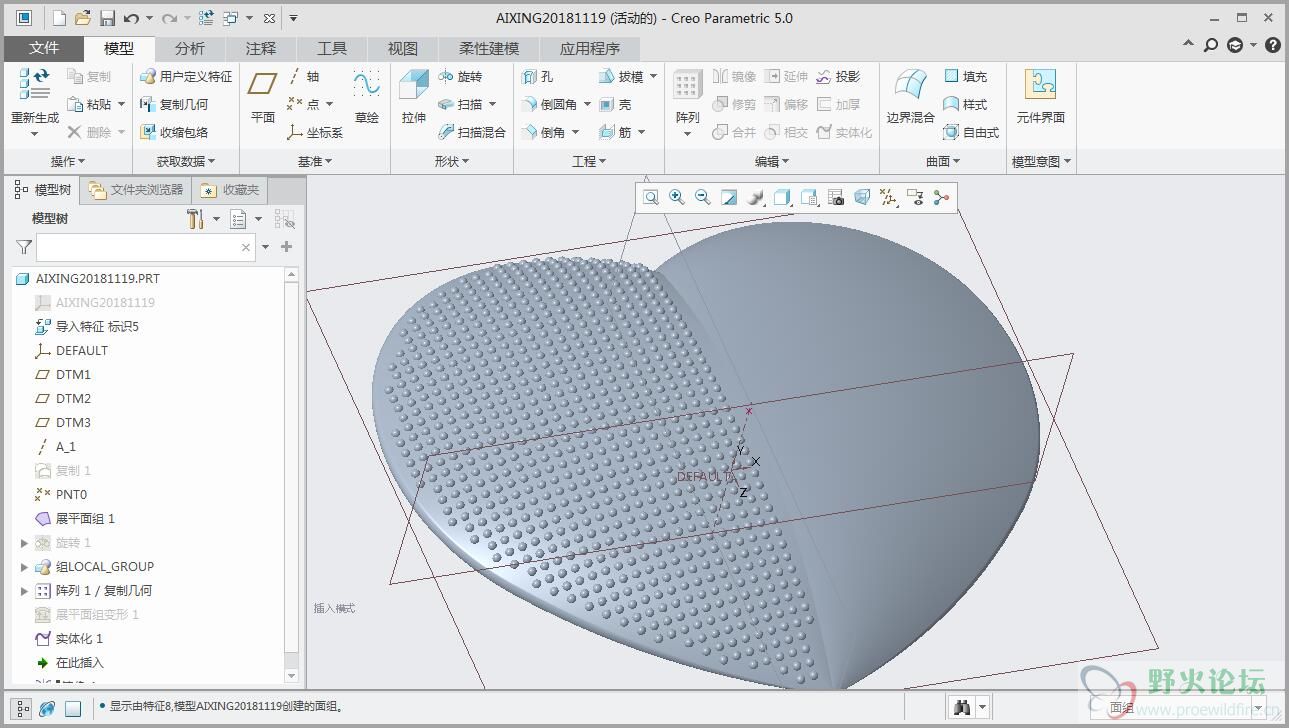
Task: Switch to the Analysis tab
Action: (x=189, y=48)
